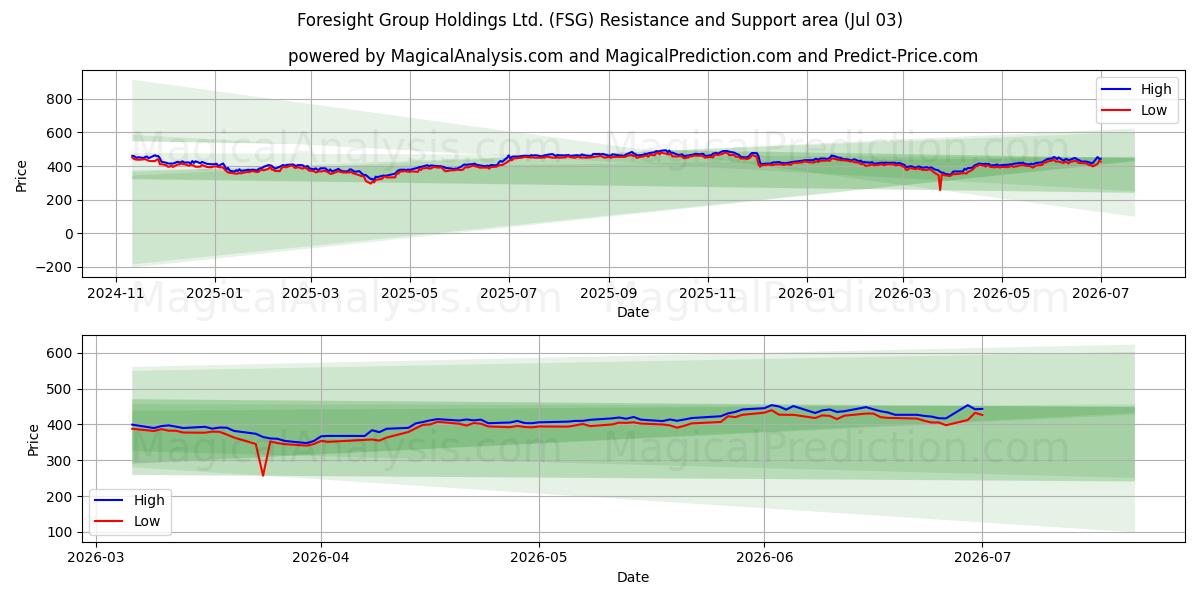Click top chart x-axis label 2026-03

point(903,293)
